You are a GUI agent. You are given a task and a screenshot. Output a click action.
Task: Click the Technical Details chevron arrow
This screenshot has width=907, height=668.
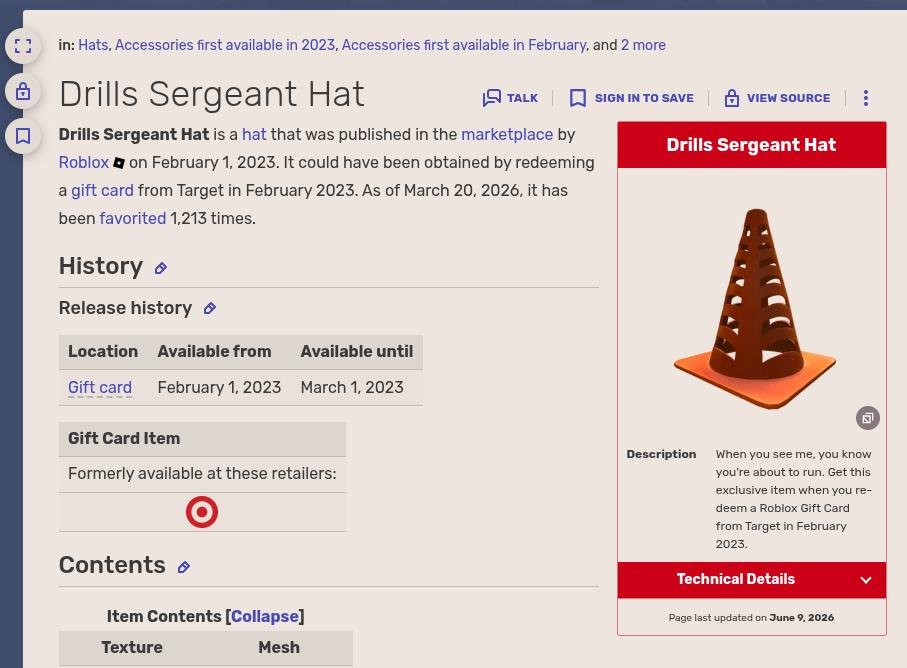click(865, 580)
